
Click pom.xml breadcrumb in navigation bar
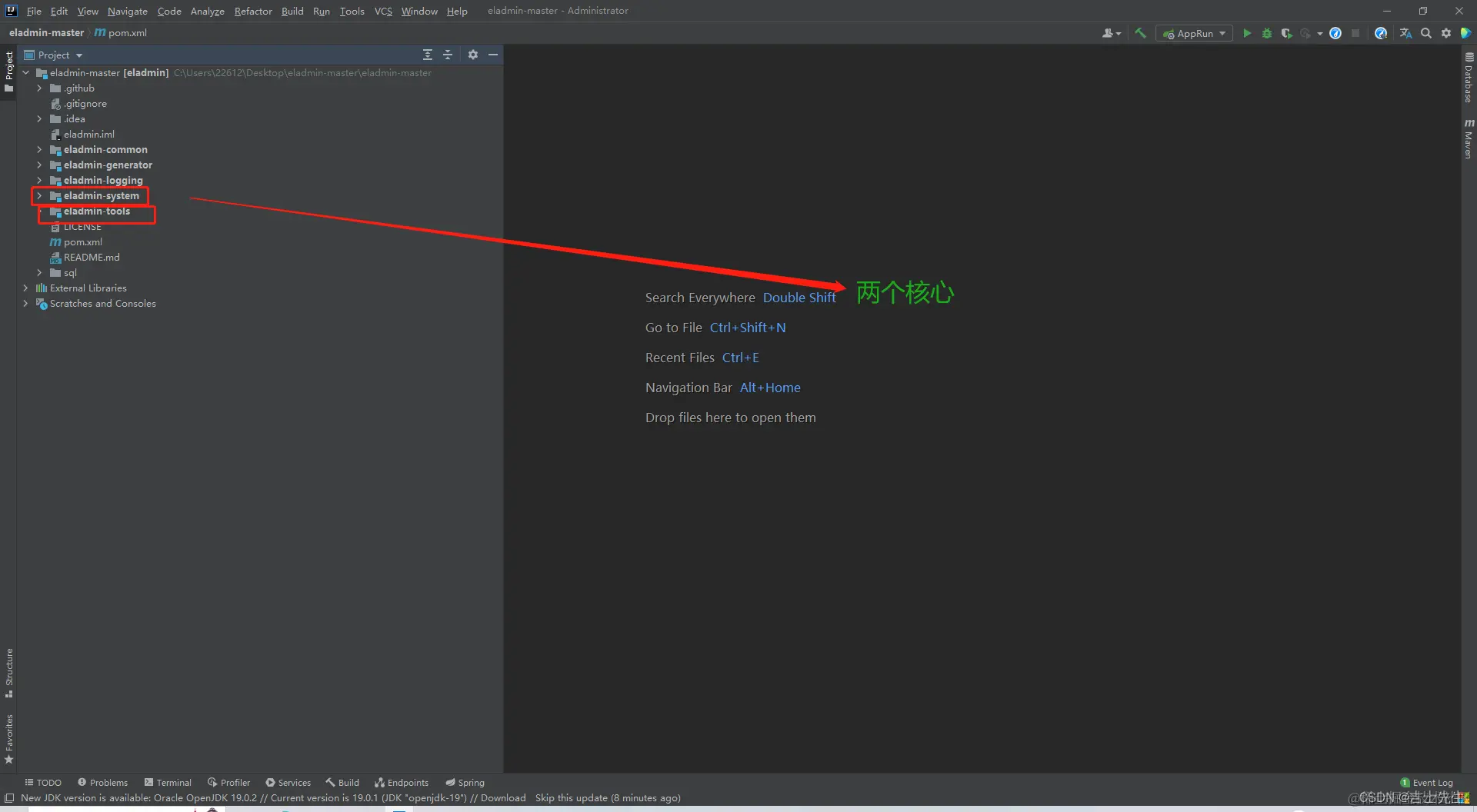[x=121, y=32]
